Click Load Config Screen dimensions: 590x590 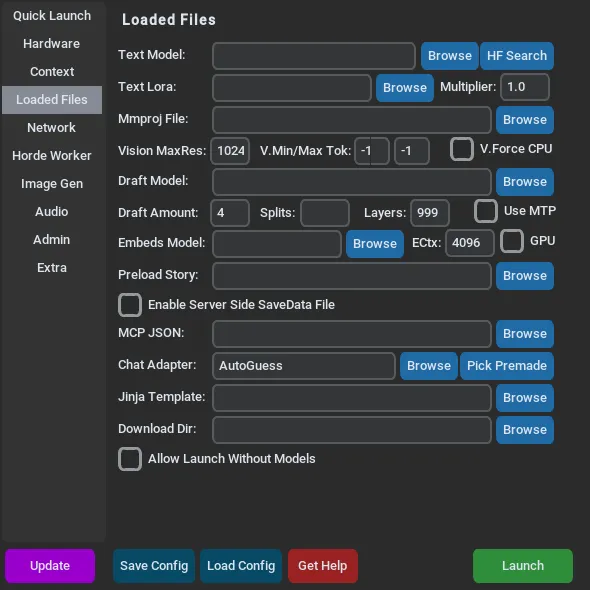coord(241,566)
